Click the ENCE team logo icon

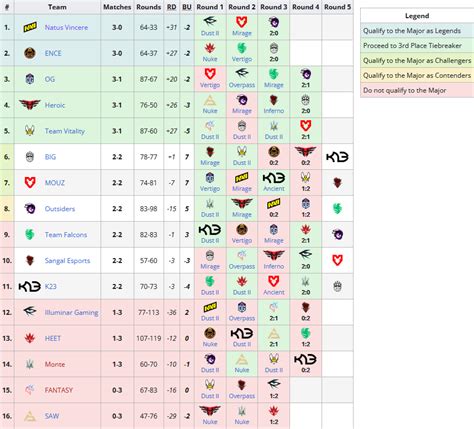(30, 53)
